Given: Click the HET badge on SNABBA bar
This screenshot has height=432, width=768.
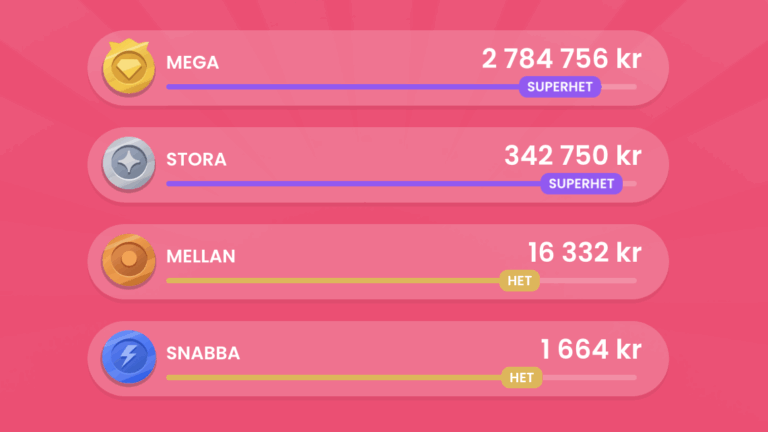Looking at the screenshot, I should [521, 378].
